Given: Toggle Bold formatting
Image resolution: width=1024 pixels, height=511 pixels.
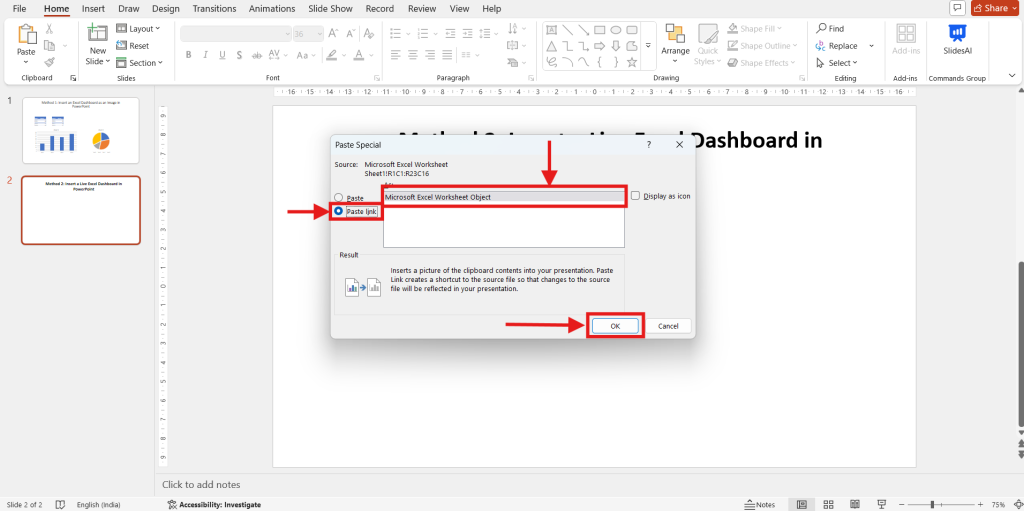Looking at the screenshot, I should [189, 55].
